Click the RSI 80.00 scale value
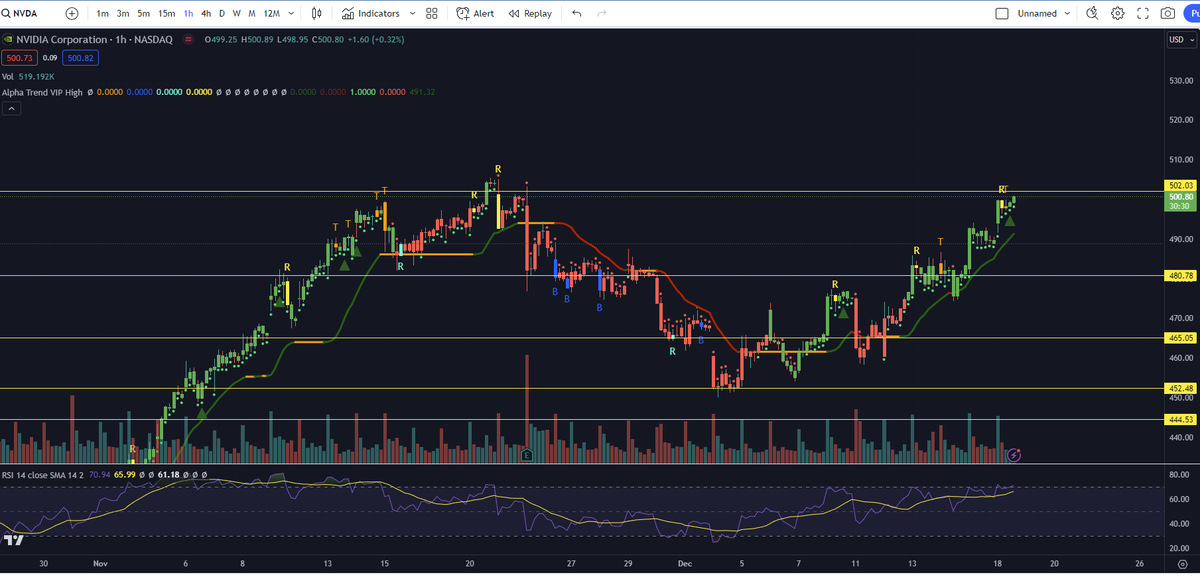This screenshot has height=577, width=1200. click(x=1181, y=474)
